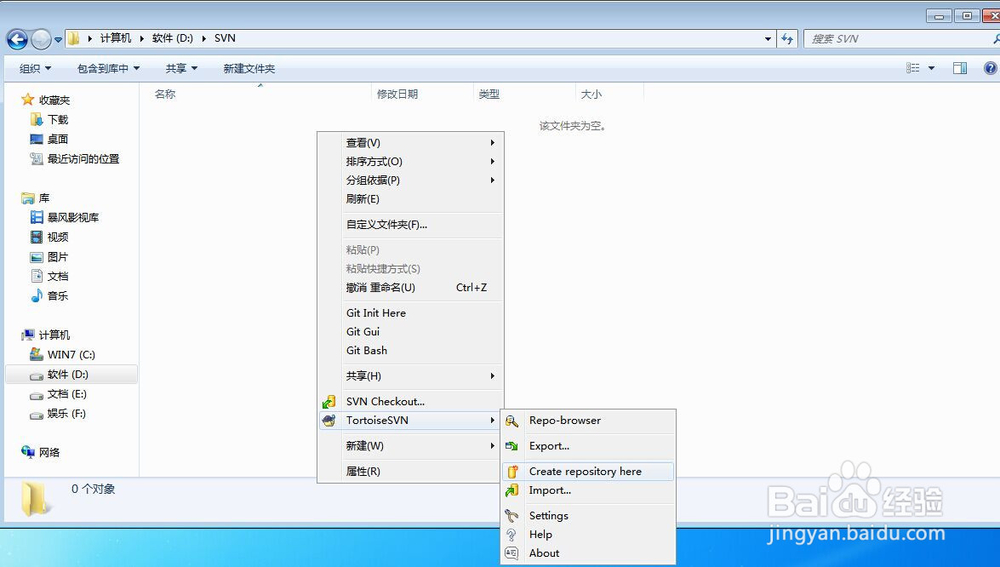The width and height of the screenshot is (1000, 567).
Task: Click the Export icon in submenu
Action: (511, 446)
